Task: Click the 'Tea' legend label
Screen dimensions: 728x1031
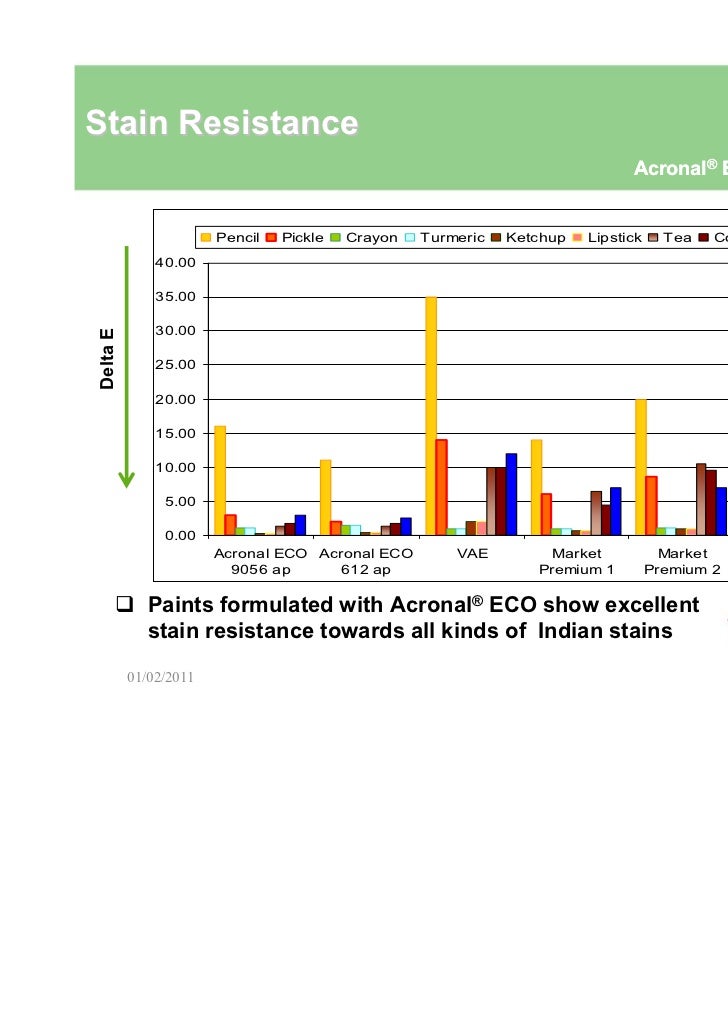Action: pyautogui.click(x=677, y=237)
